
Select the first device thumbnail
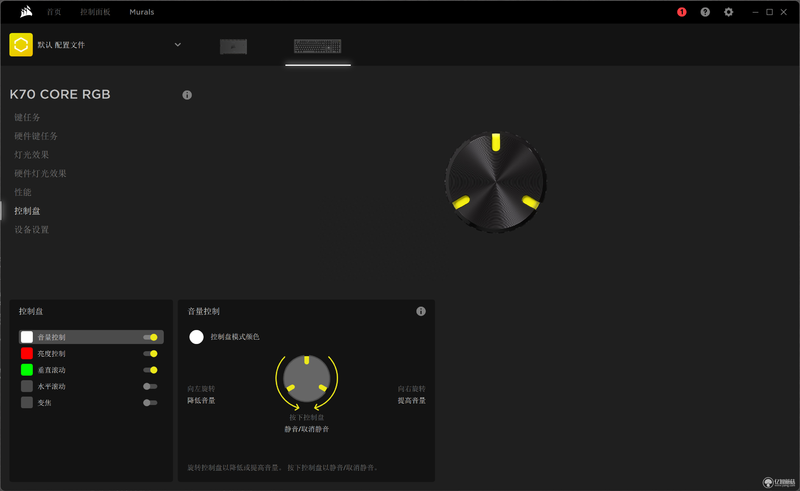[x=234, y=46]
